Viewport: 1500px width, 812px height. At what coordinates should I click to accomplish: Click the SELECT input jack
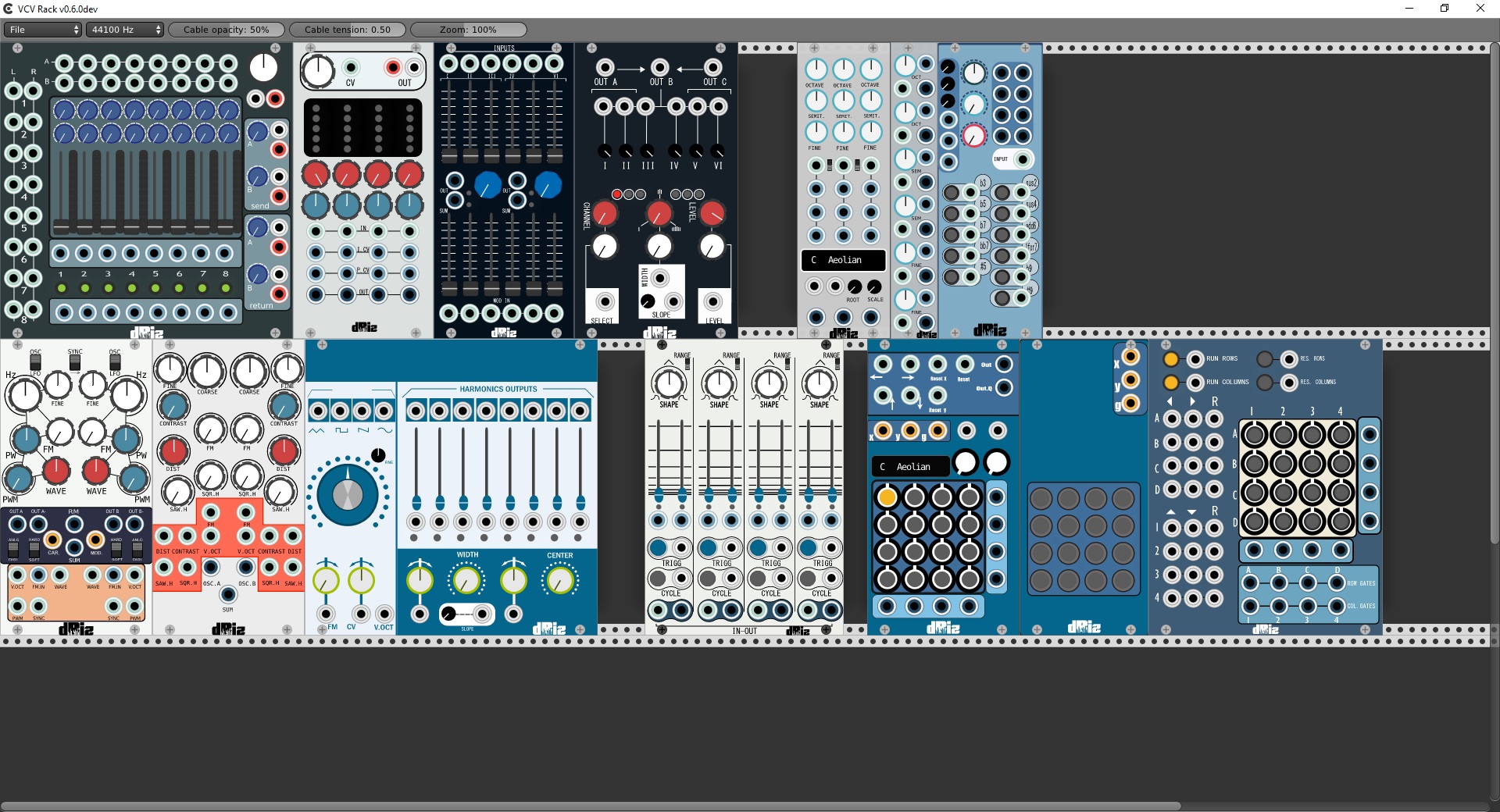click(x=604, y=301)
